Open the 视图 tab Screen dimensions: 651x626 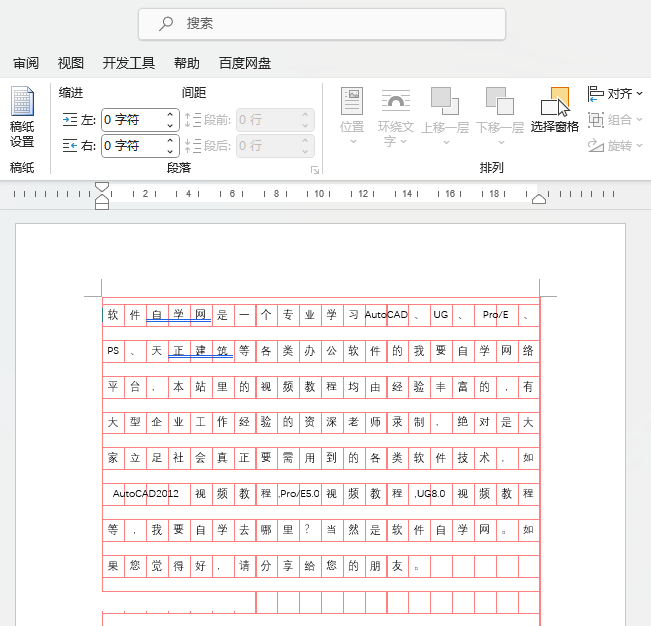coord(71,63)
